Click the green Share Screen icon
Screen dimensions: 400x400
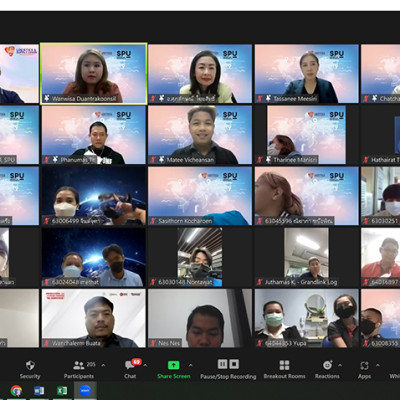173,365
